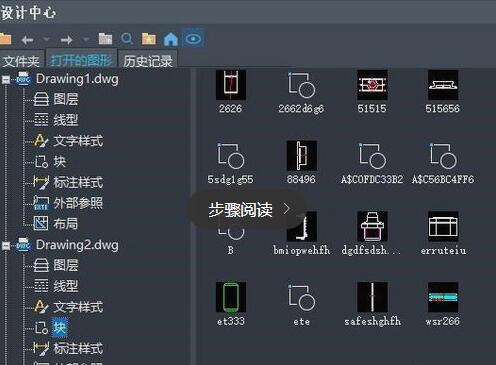Select 线型 under Drawing1.dwg

(66, 120)
